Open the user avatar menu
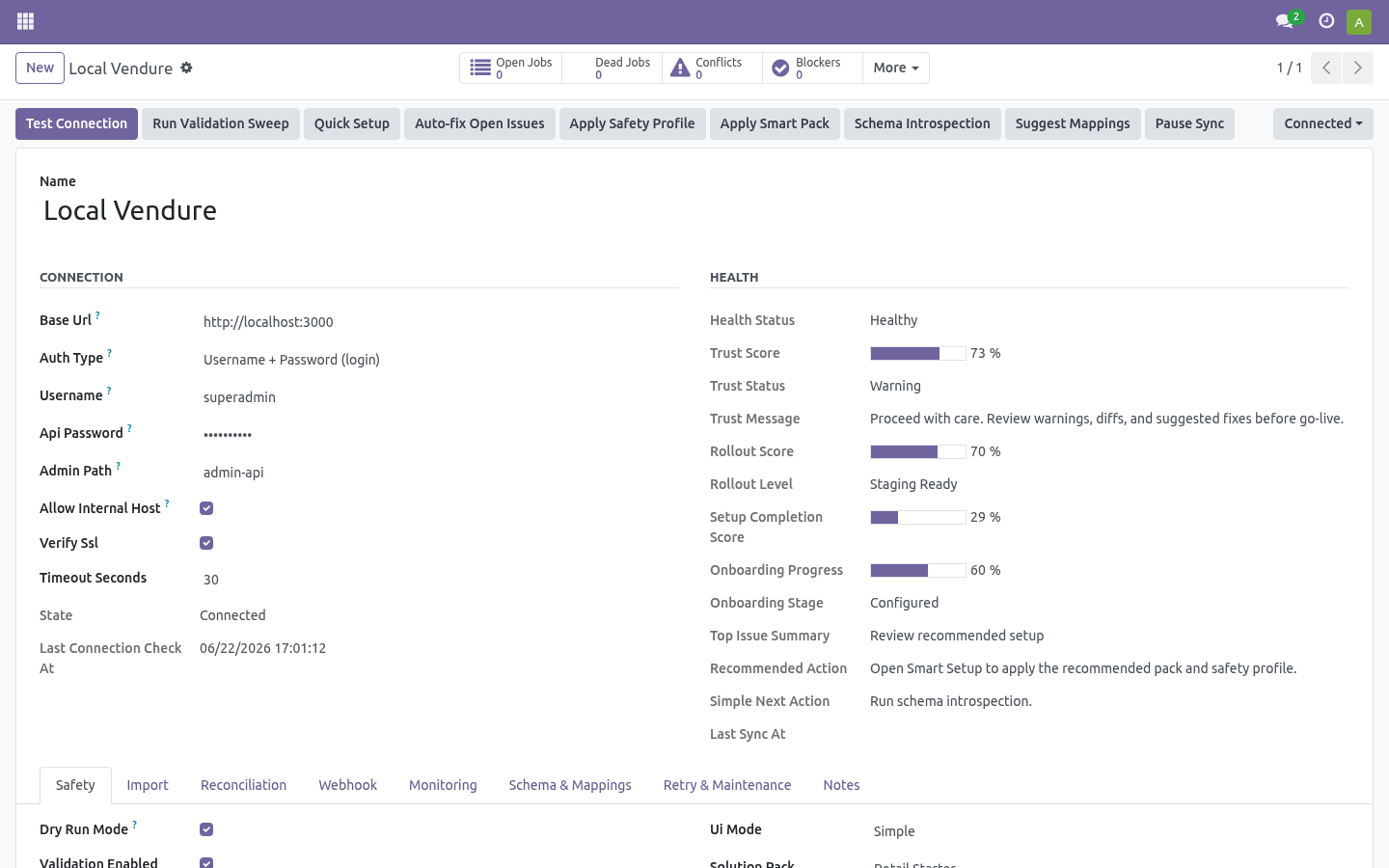This screenshot has width=1389, height=868. tap(1359, 21)
